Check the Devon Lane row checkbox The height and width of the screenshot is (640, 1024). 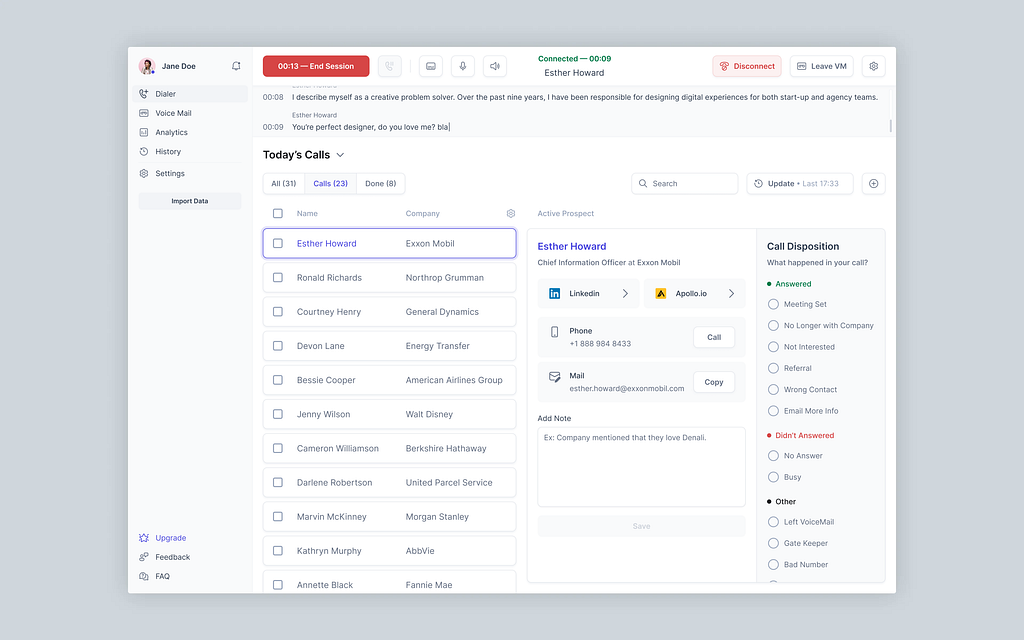tap(278, 346)
